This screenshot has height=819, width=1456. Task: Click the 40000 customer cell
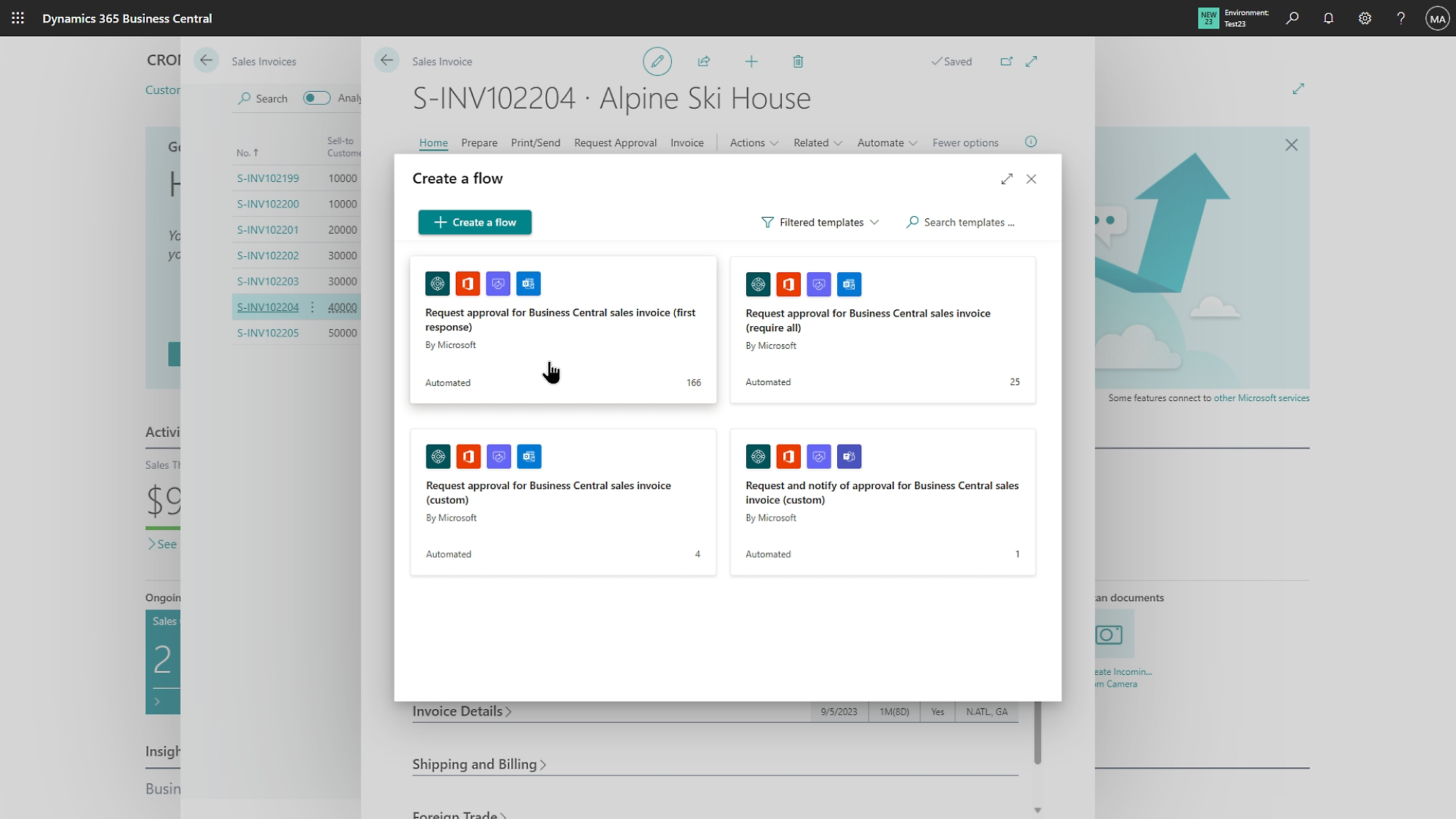pyautogui.click(x=342, y=307)
